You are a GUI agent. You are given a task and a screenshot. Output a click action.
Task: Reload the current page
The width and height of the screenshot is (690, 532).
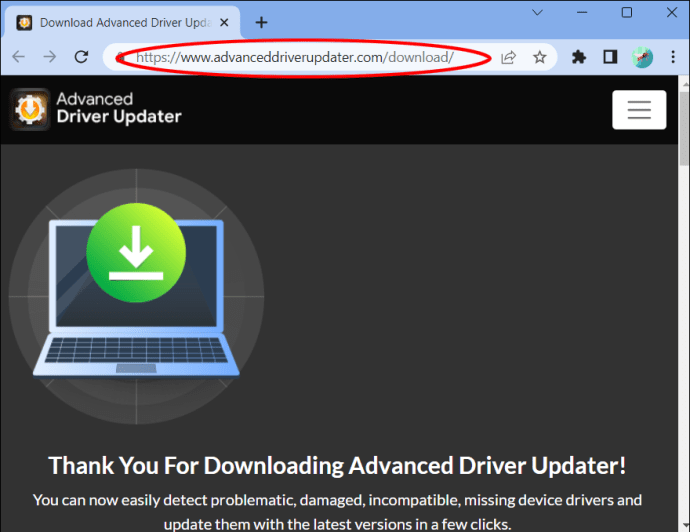coord(81,57)
